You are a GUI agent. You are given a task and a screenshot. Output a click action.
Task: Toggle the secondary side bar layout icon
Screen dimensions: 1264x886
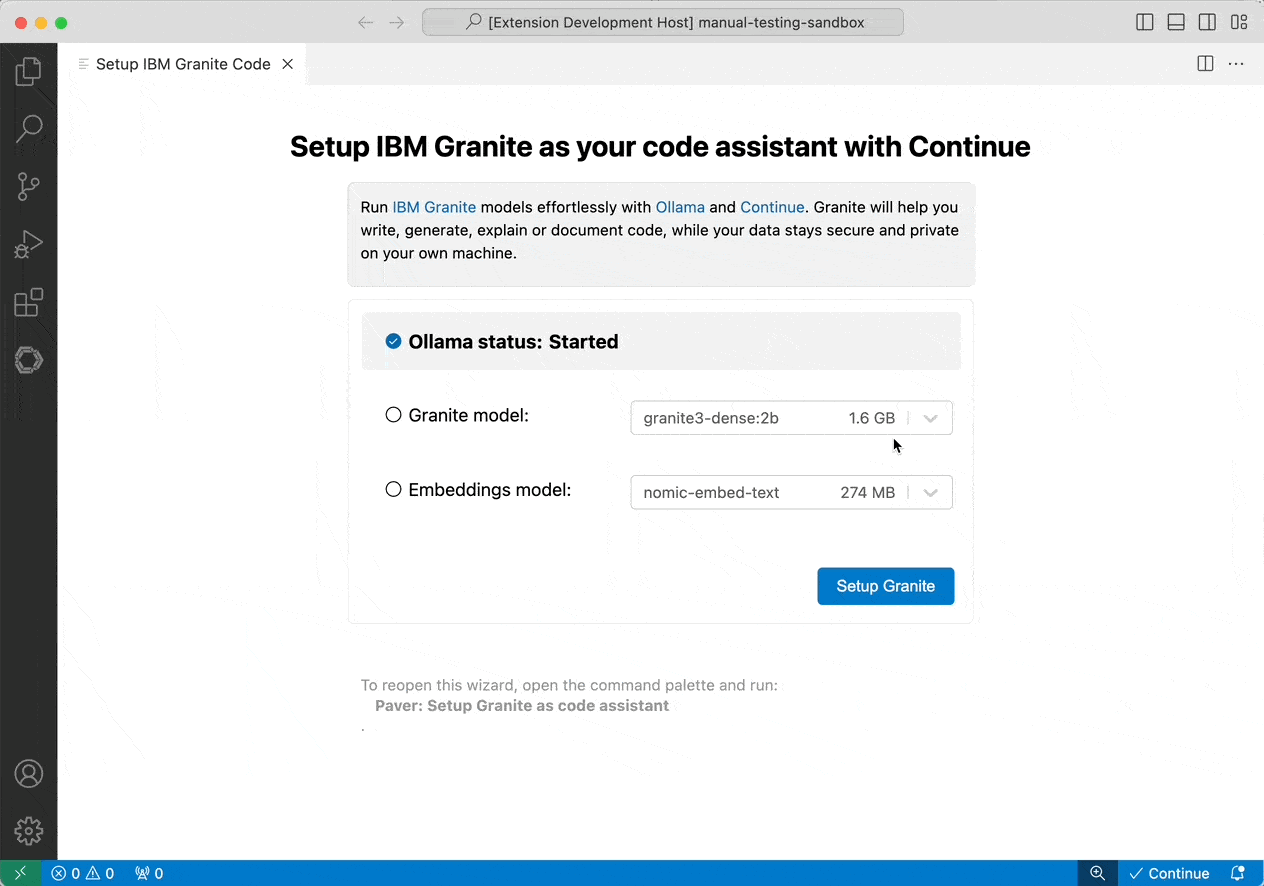point(1207,22)
